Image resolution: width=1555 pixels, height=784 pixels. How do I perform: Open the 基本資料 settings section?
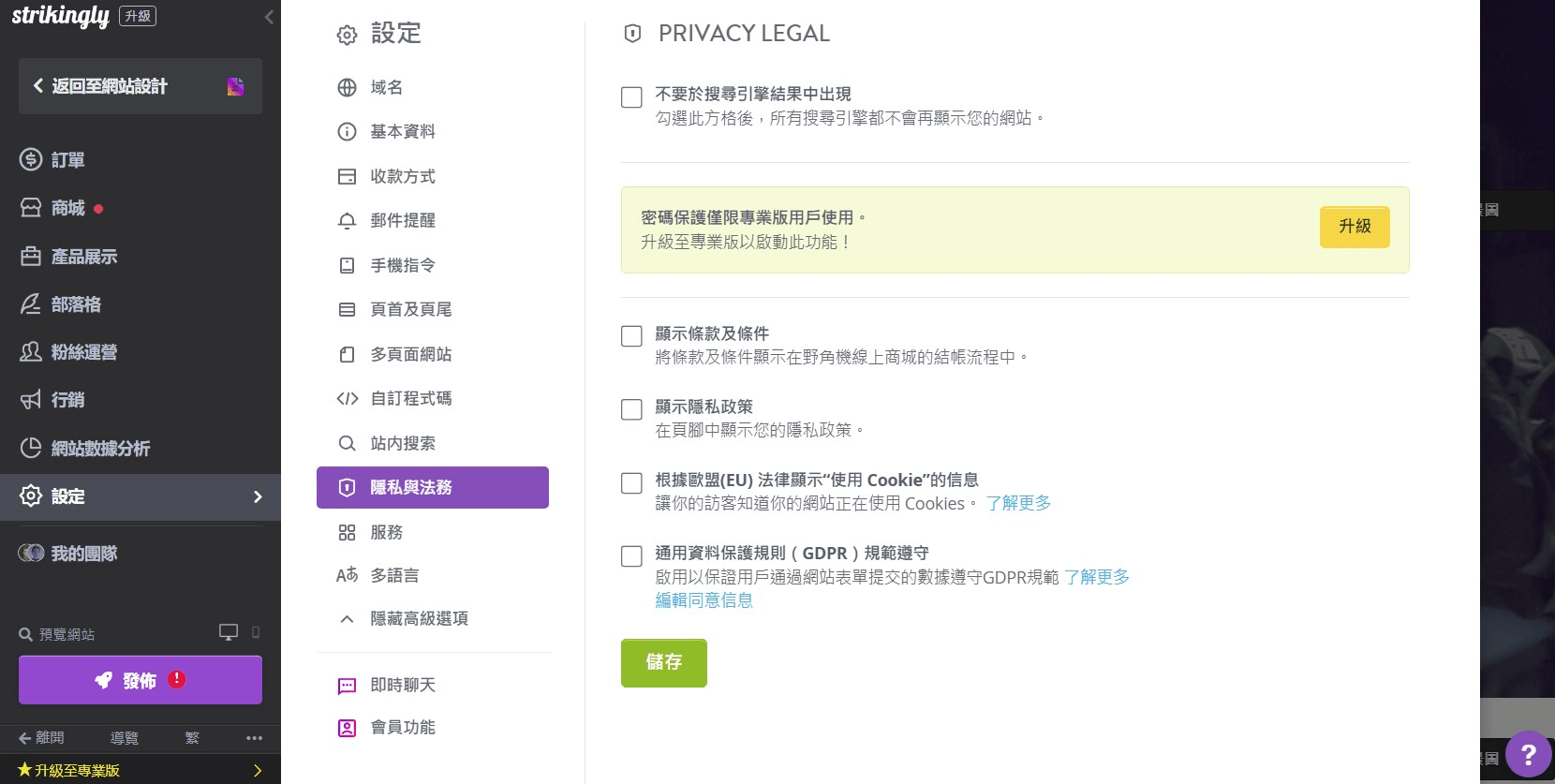click(403, 131)
